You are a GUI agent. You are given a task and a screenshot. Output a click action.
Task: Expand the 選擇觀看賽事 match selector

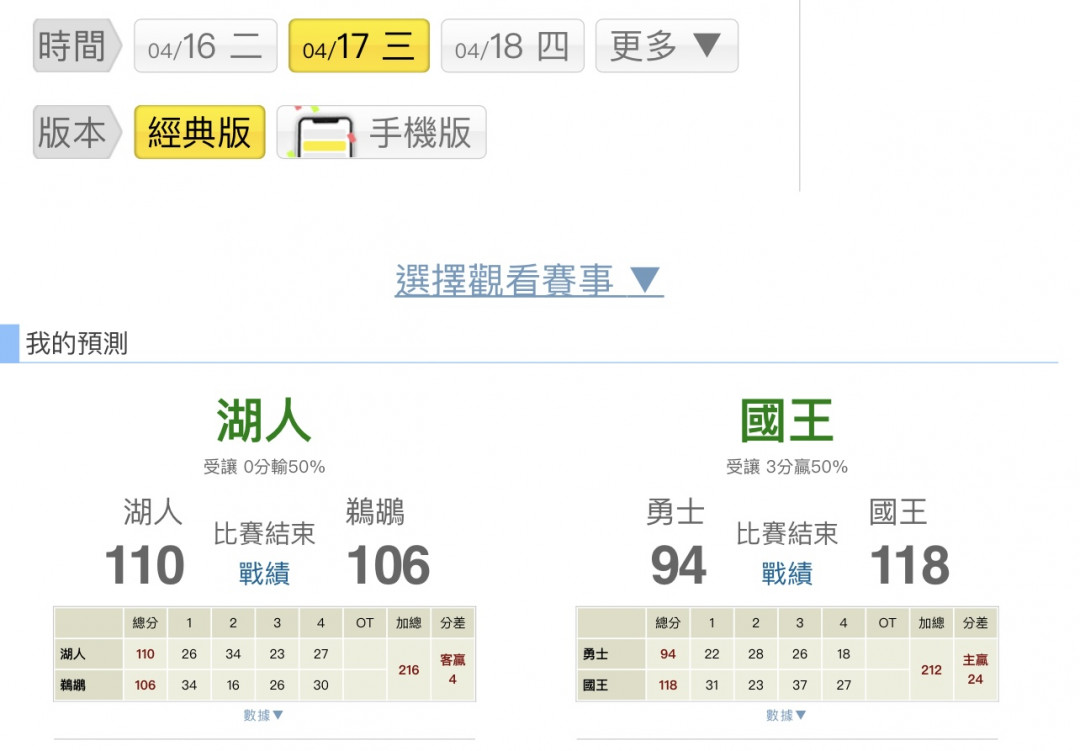pos(529,280)
